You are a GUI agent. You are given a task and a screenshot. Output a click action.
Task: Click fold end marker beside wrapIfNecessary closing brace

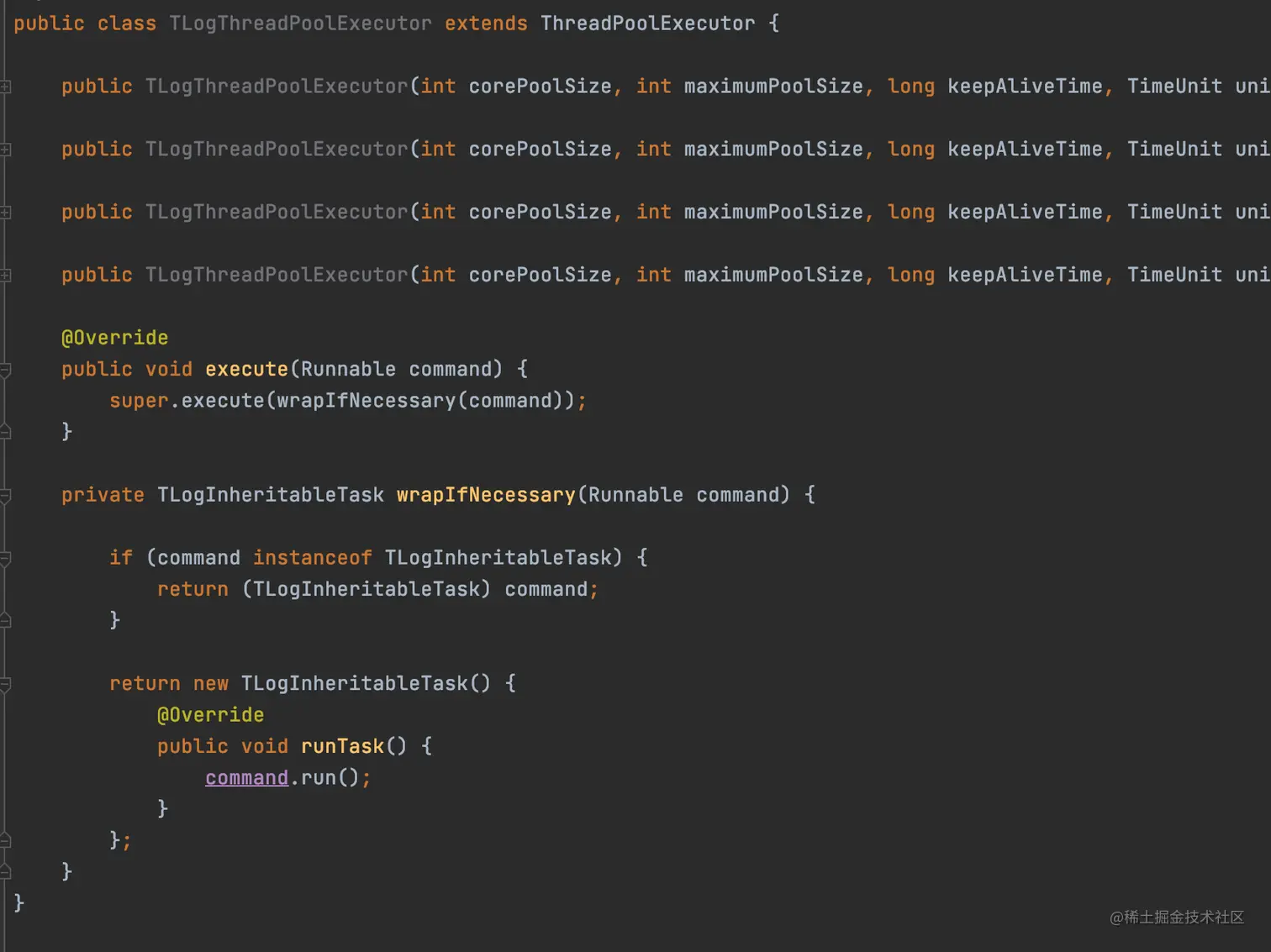pyautogui.click(x=5, y=872)
